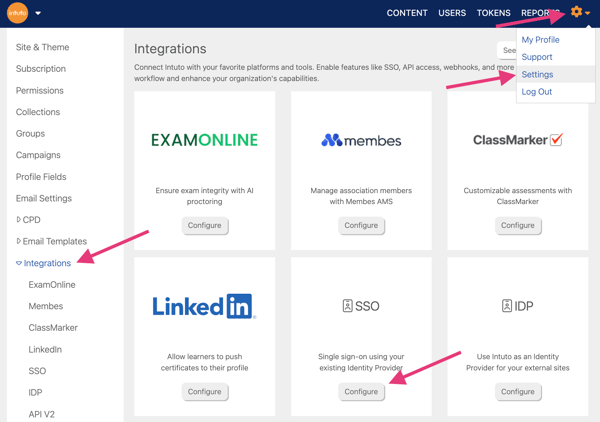The image size is (600, 422).
Task: Select Integrations in the sidebar
Action: (47, 263)
